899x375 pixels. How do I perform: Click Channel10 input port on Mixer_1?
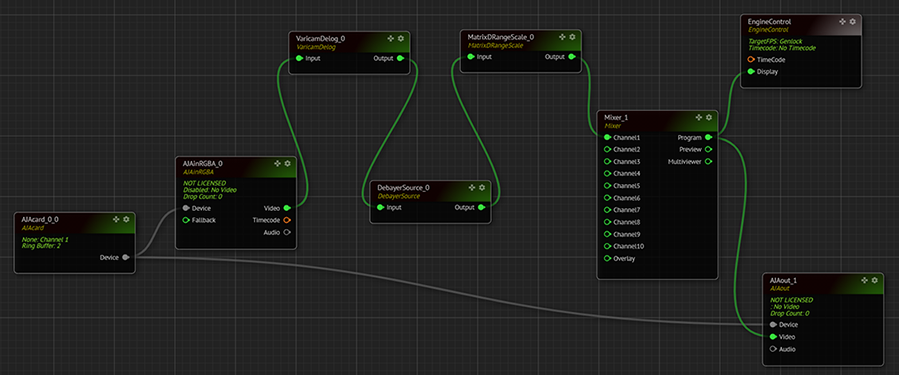click(608, 246)
